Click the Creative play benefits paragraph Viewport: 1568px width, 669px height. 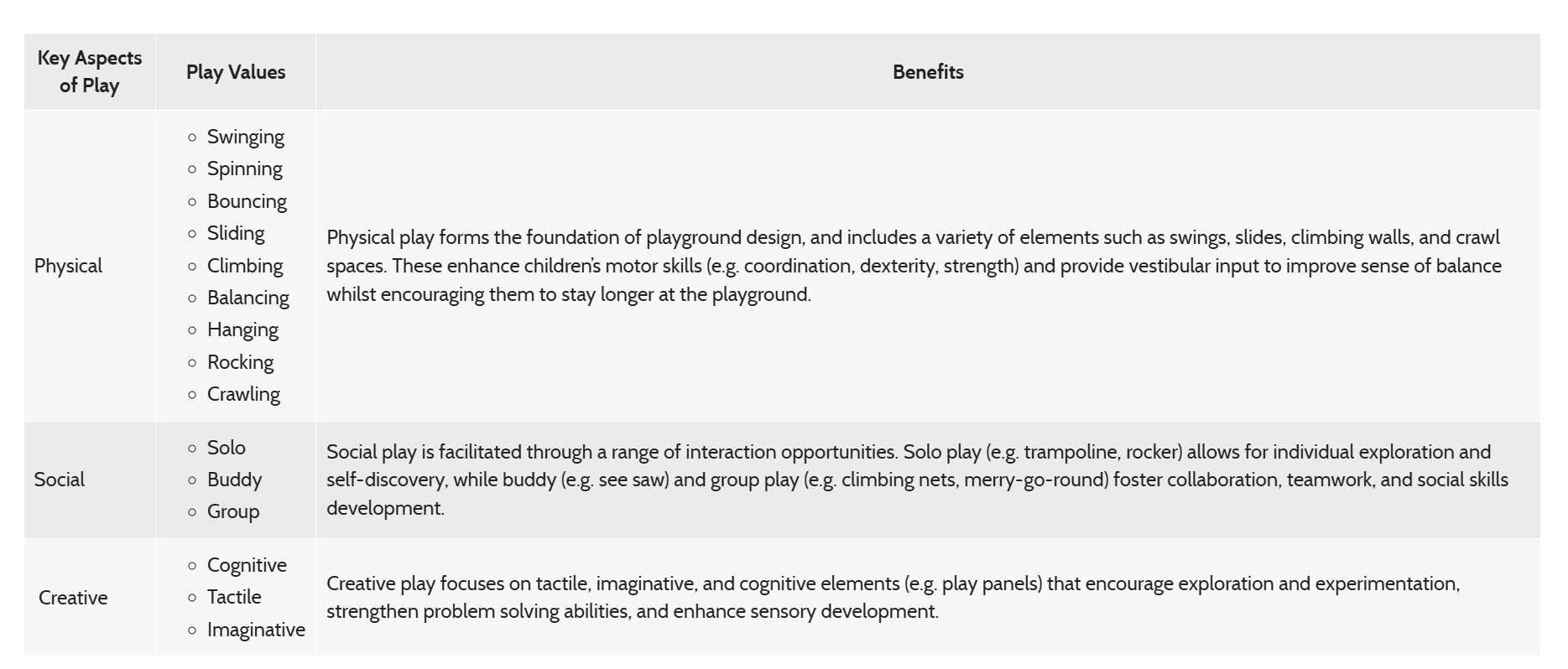tap(893, 597)
